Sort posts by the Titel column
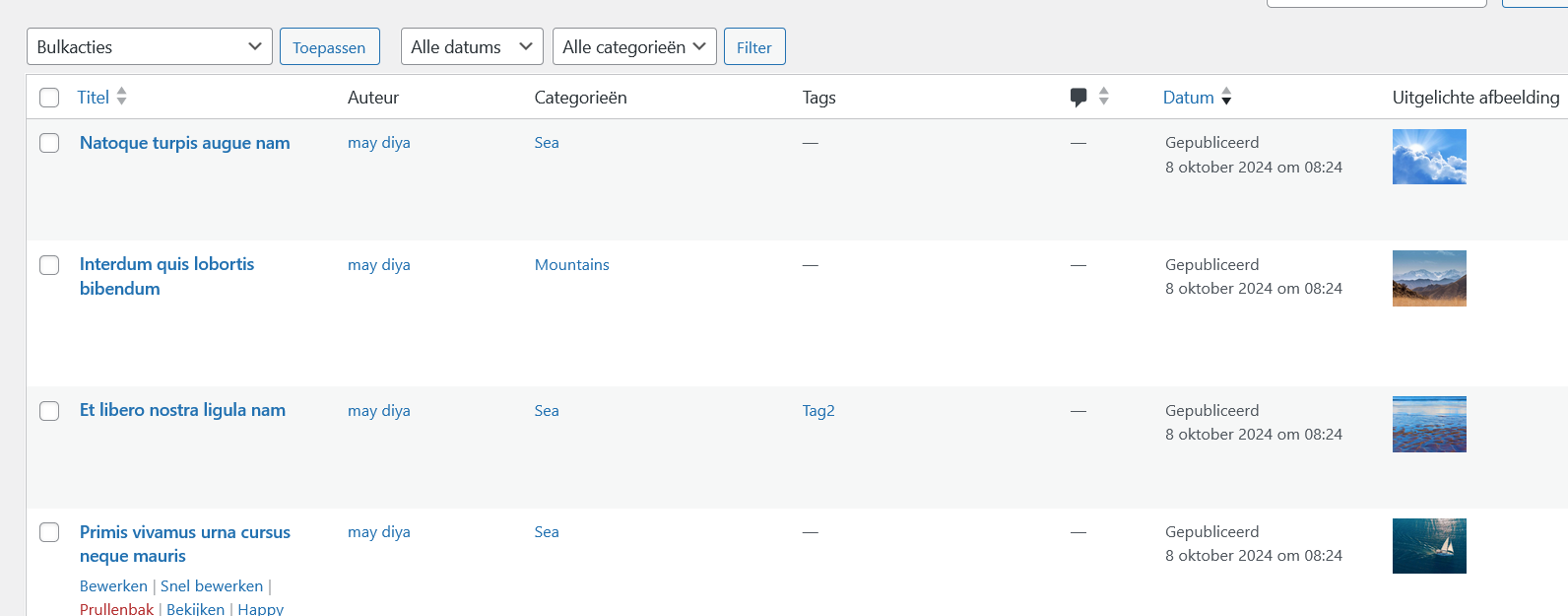 pyautogui.click(x=94, y=98)
